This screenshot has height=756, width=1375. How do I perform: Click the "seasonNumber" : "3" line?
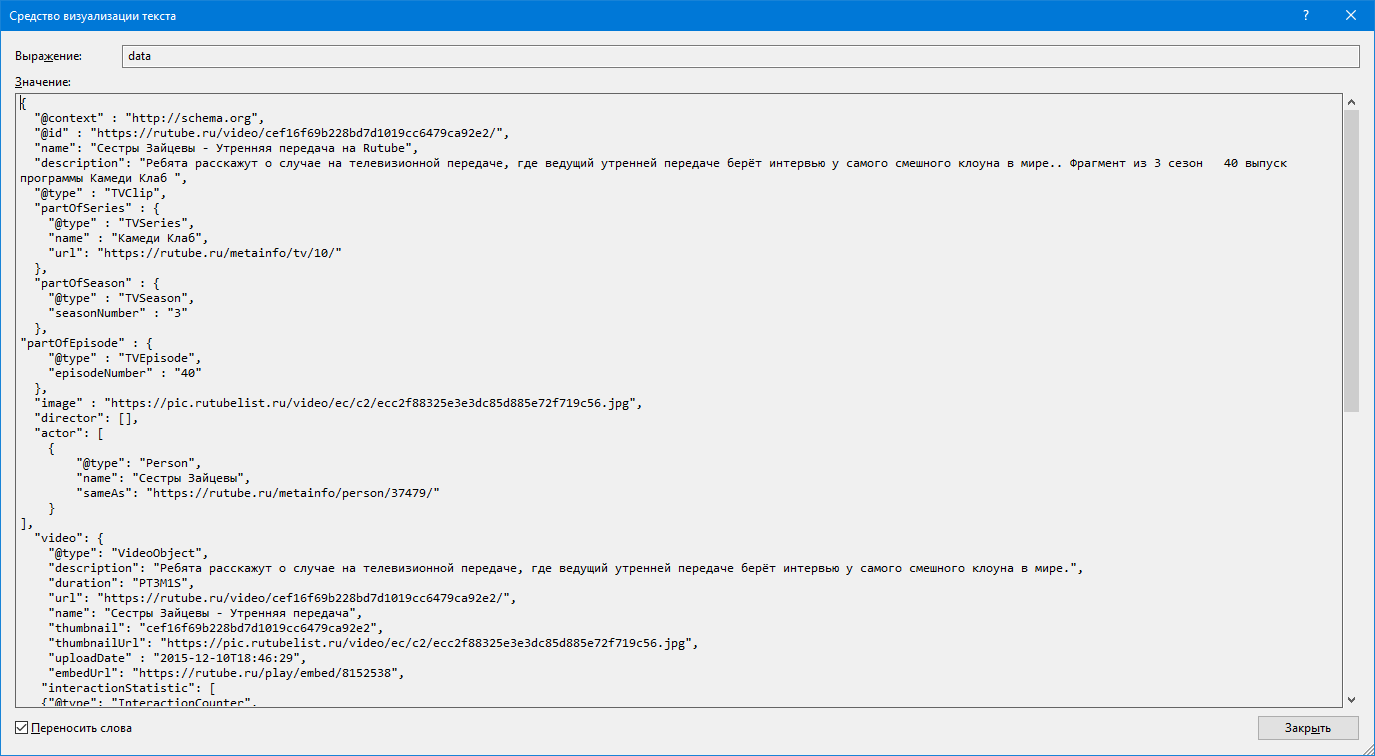118,312
